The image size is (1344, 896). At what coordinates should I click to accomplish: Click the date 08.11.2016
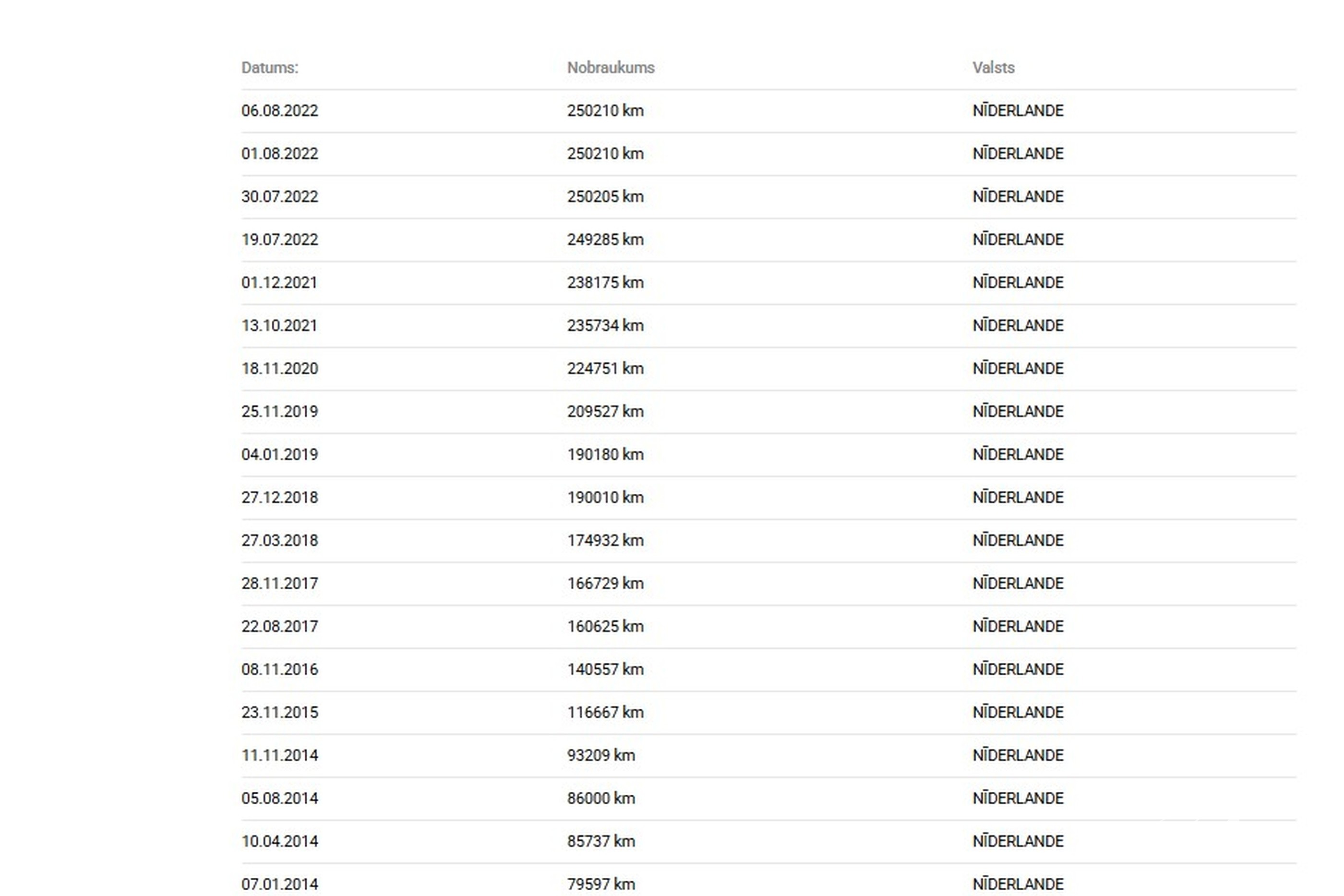coord(279,669)
